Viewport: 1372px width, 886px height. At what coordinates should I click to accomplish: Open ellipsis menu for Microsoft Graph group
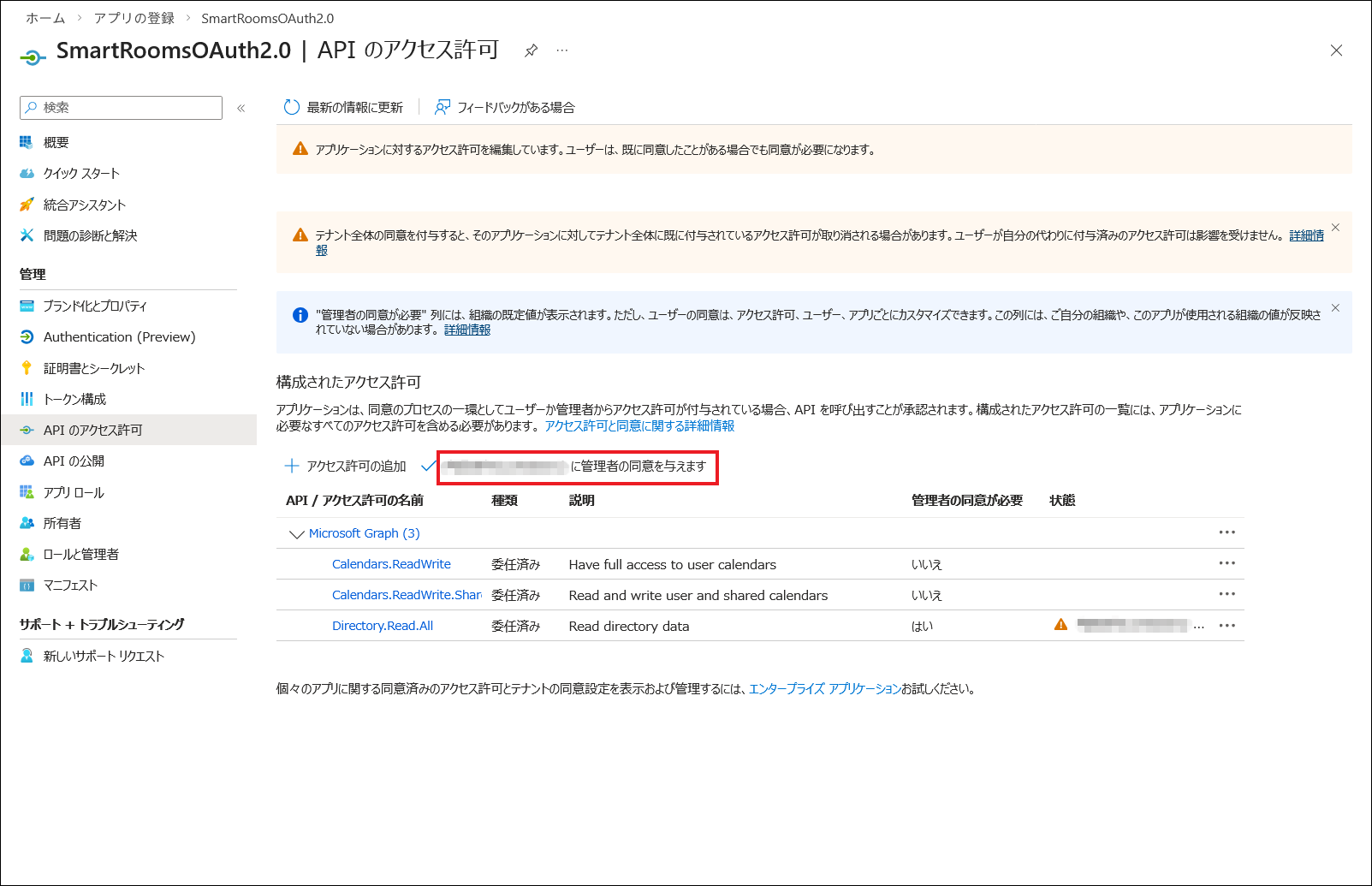1226,532
